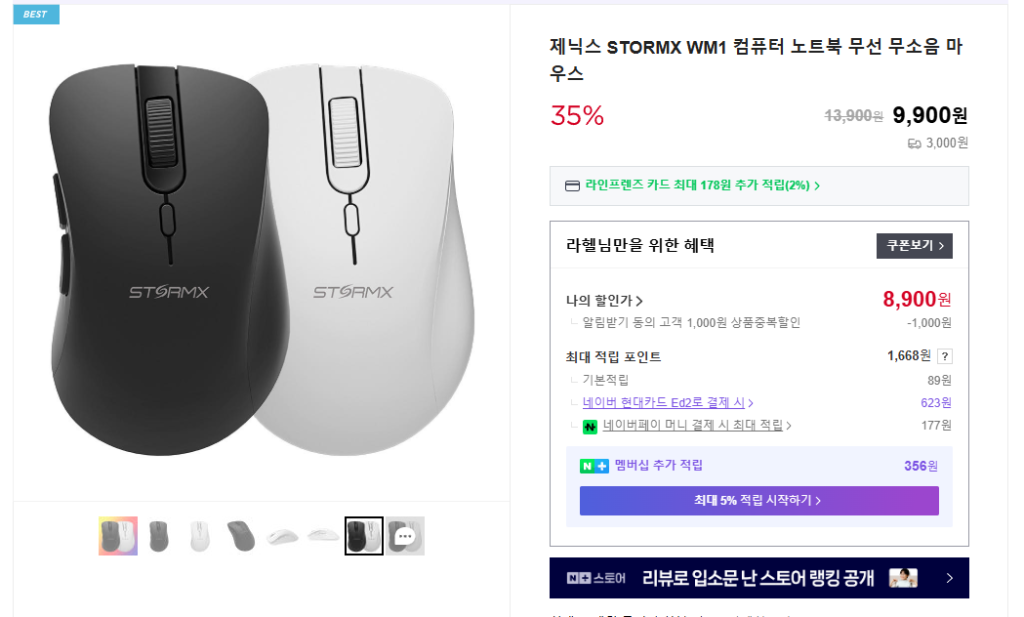Click the N+ 스토어 logo in banner
The width and height of the screenshot is (1024, 617).
pos(596,578)
